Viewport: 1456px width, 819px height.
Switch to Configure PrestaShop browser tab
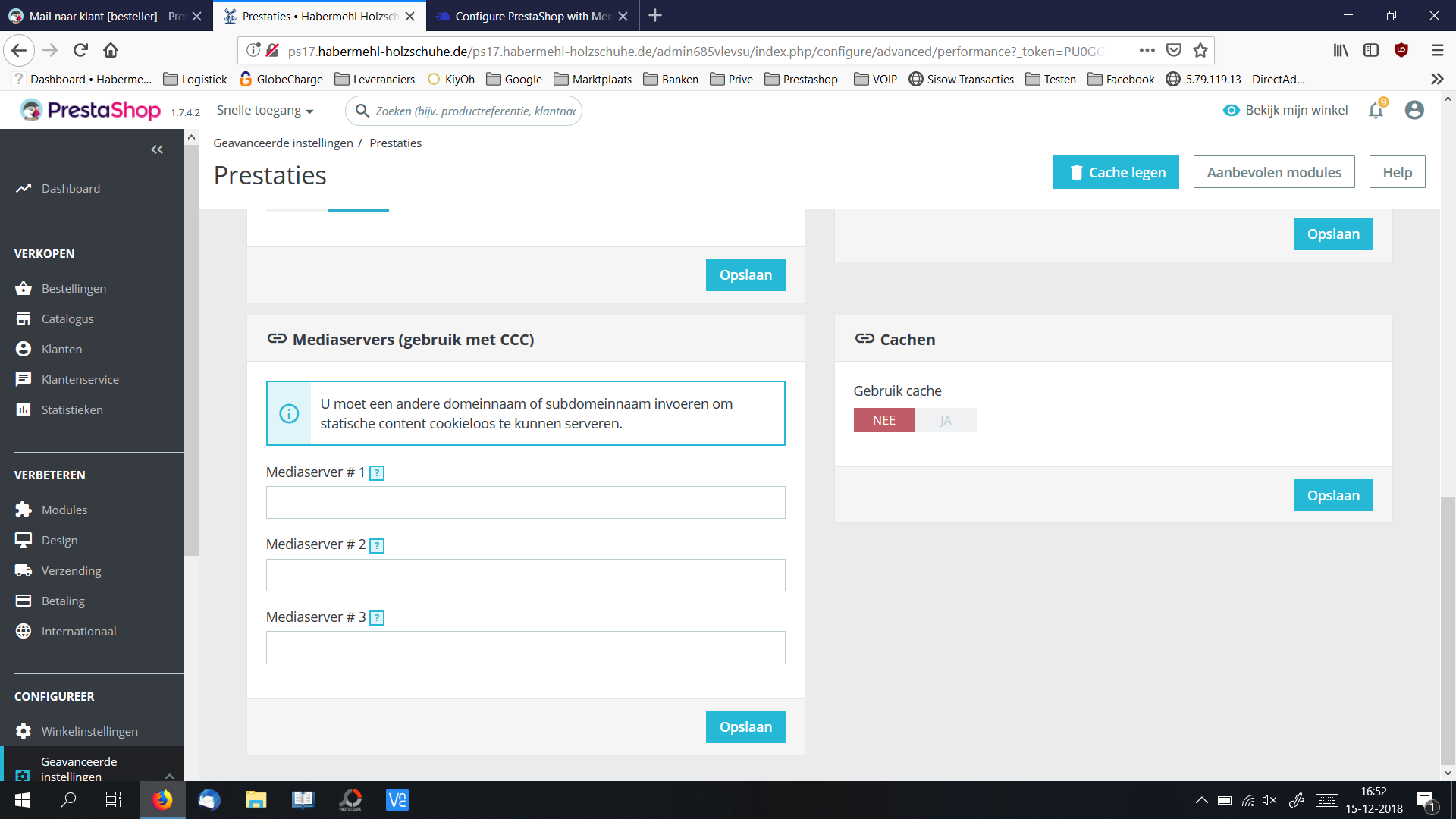pos(531,16)
